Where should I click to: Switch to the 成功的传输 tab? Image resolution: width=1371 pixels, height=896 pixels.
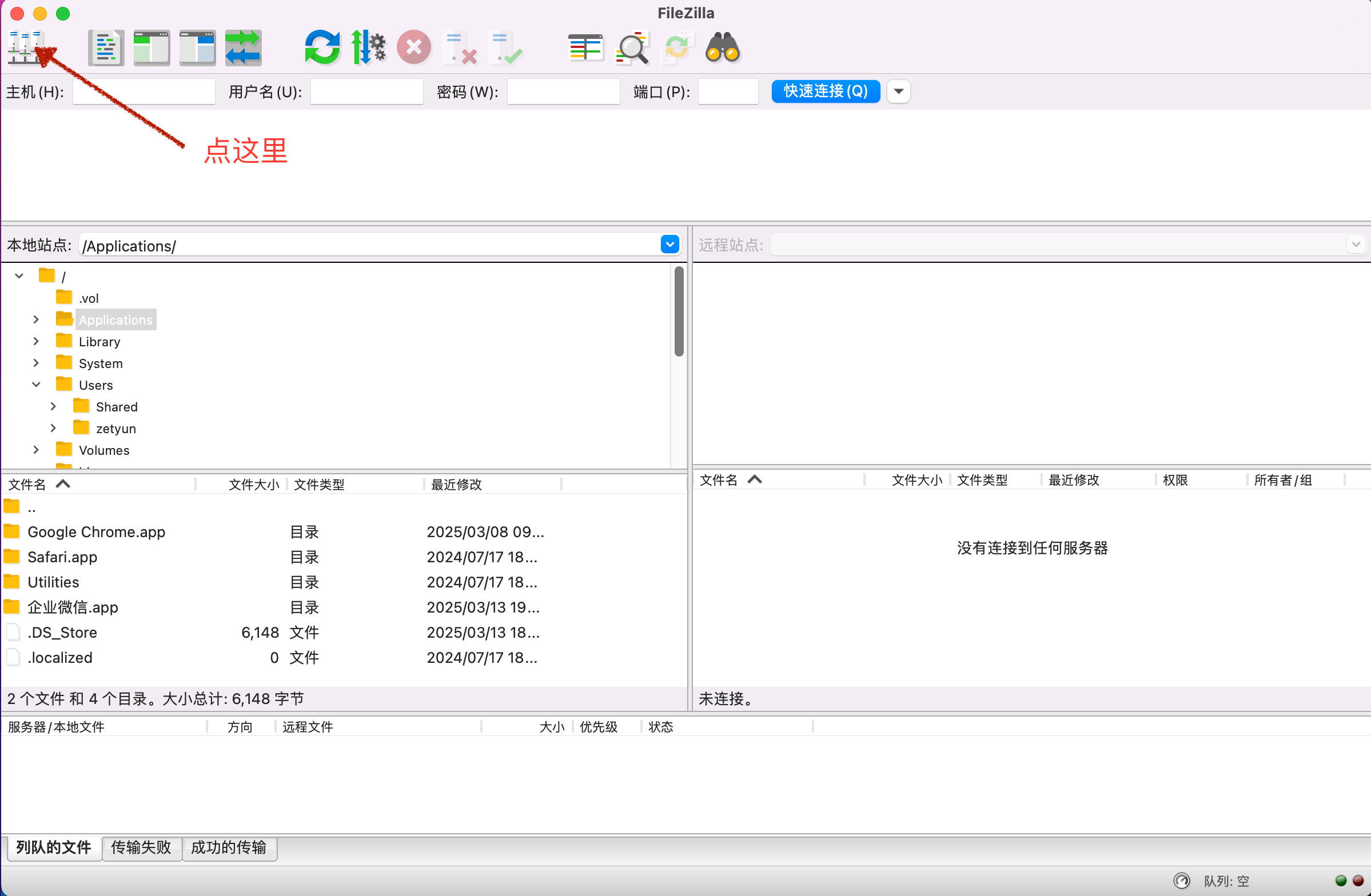click(229, 847)
